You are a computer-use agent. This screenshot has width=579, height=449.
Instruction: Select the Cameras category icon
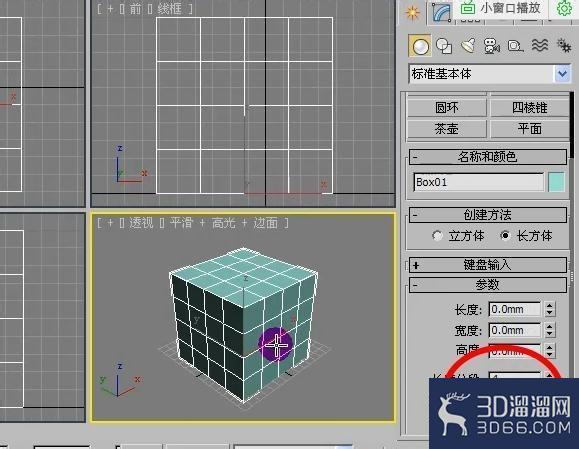click(492, 46)
